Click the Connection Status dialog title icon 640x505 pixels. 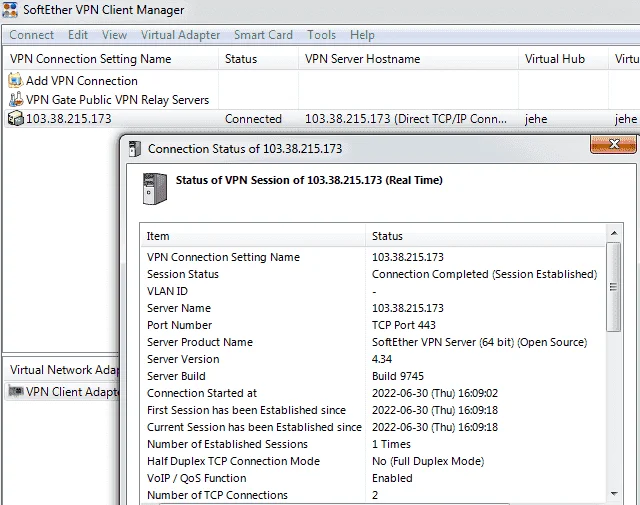(135, 149)
